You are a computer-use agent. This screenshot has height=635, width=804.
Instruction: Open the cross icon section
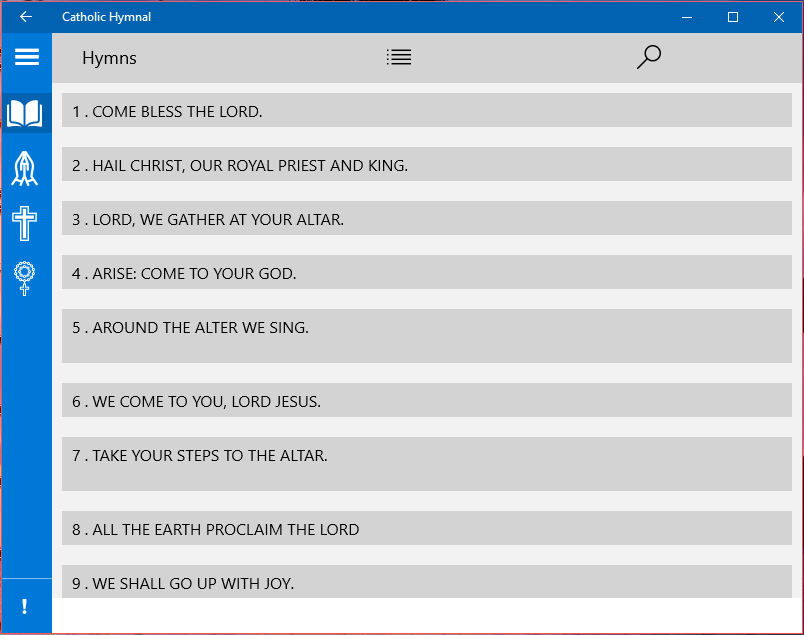click(x=25, y=223)
